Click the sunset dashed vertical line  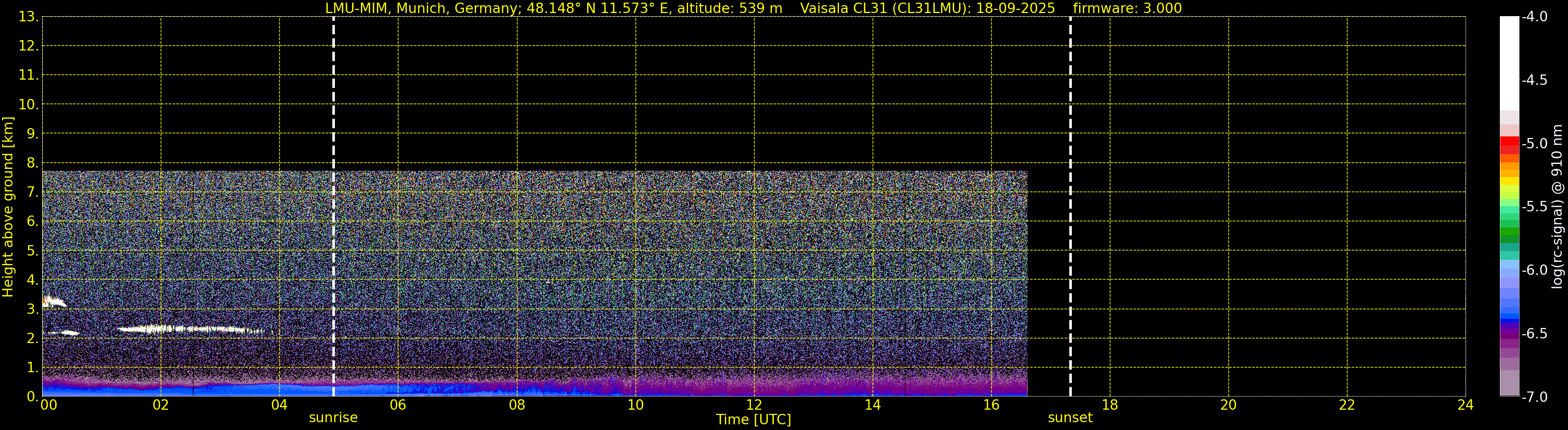click(1070, 207)
